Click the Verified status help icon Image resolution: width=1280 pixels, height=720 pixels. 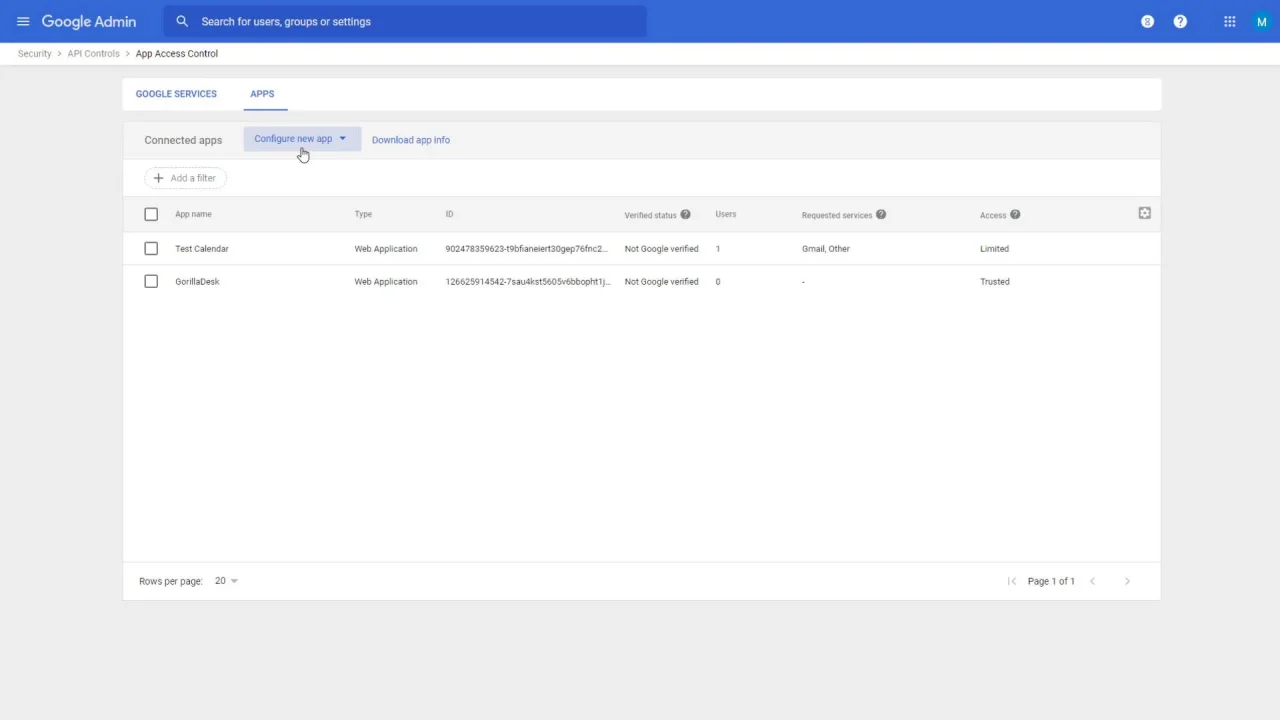click(x=685, y=214)
